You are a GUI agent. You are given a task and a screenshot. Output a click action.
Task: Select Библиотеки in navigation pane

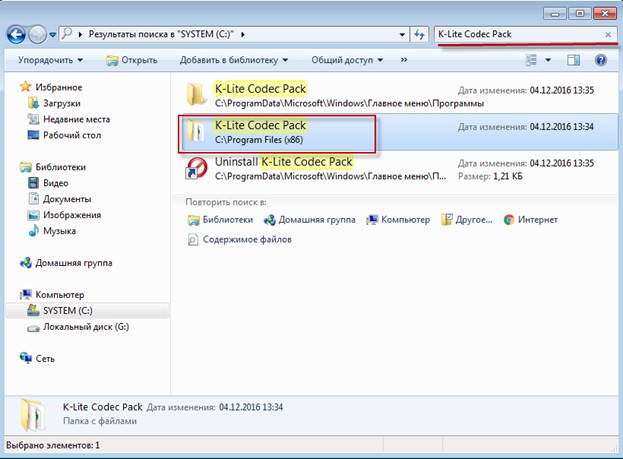pyautogui.click(x=60, y=167)
